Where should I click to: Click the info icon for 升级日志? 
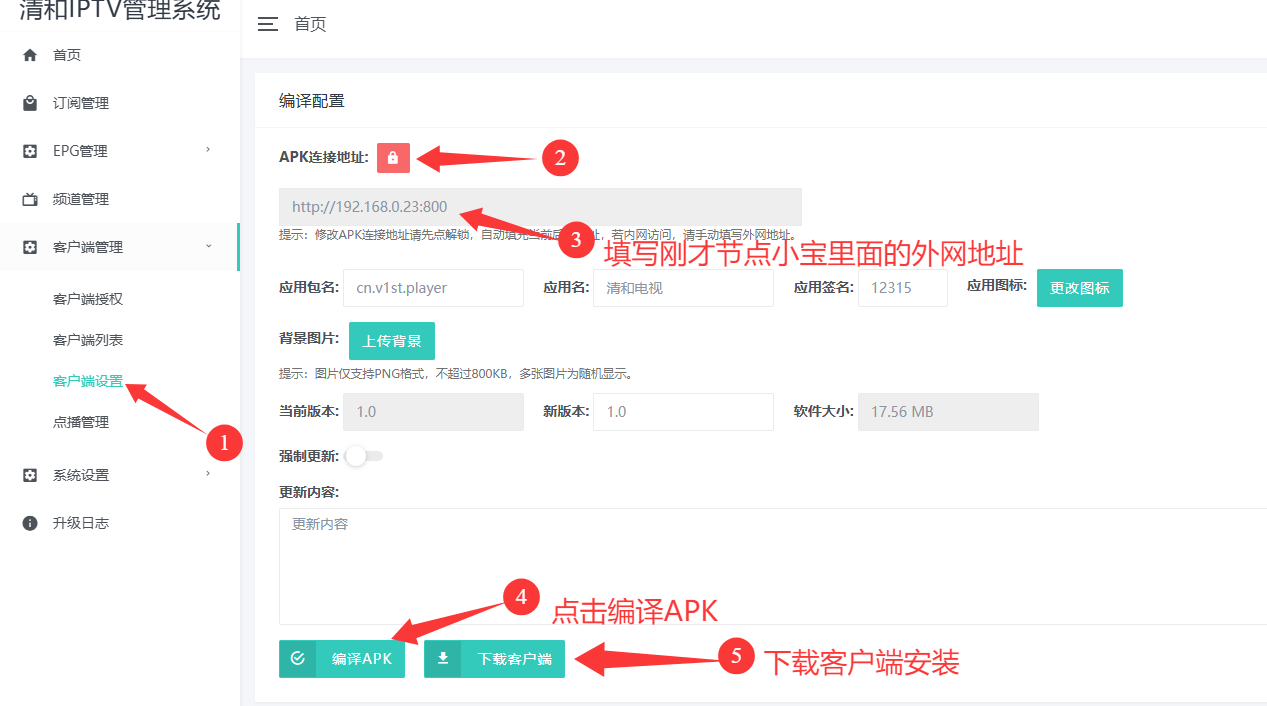(x=30, y=523)
